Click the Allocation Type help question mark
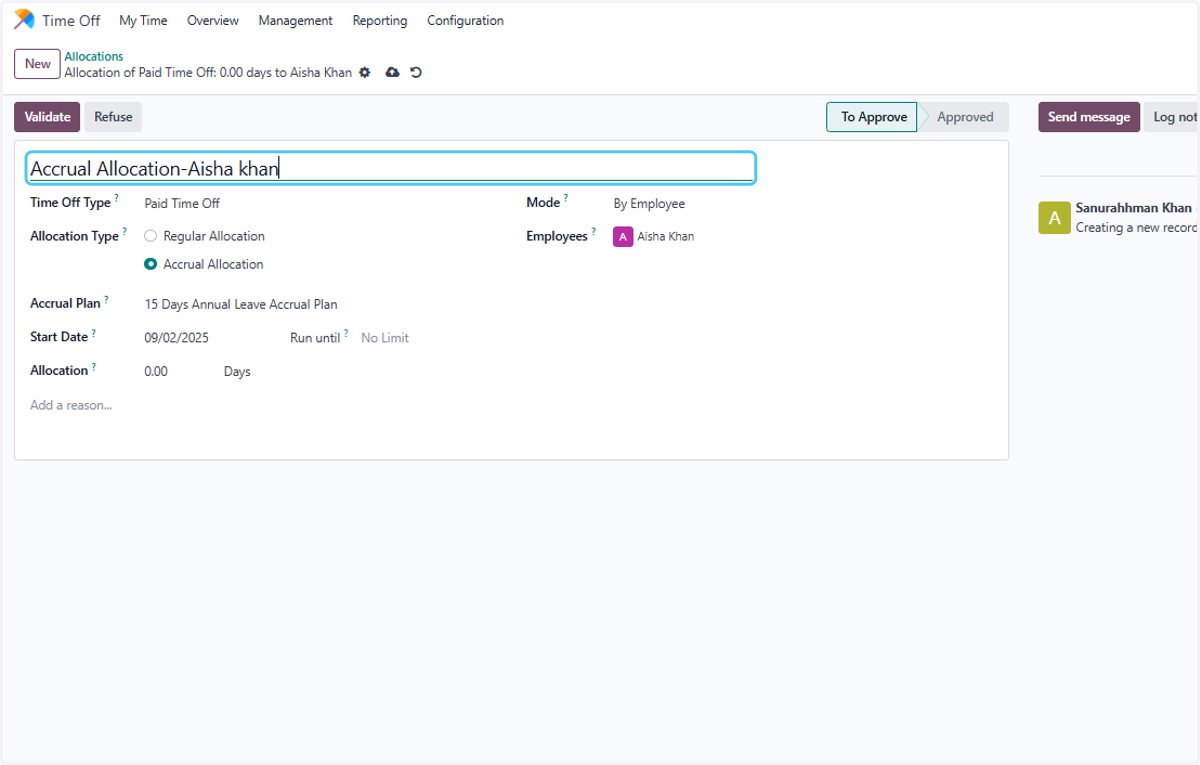This screenshot has width=1200, height=765. tap(125, 232)
